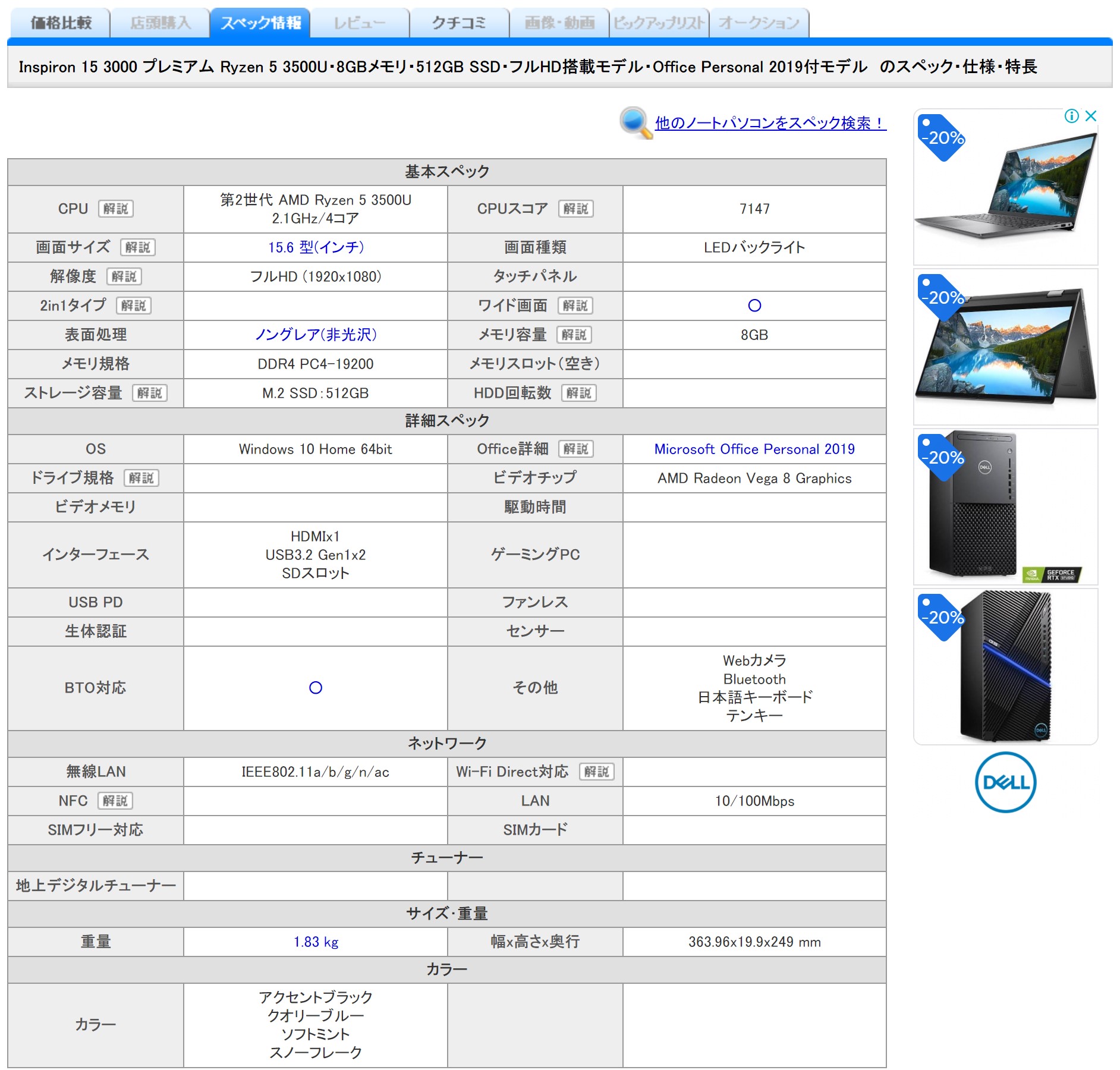The width and height of the screenshot is (1120, 1070).
Task: Open the blue-lit gaming desktop ad
Action: coord(1006,666)
